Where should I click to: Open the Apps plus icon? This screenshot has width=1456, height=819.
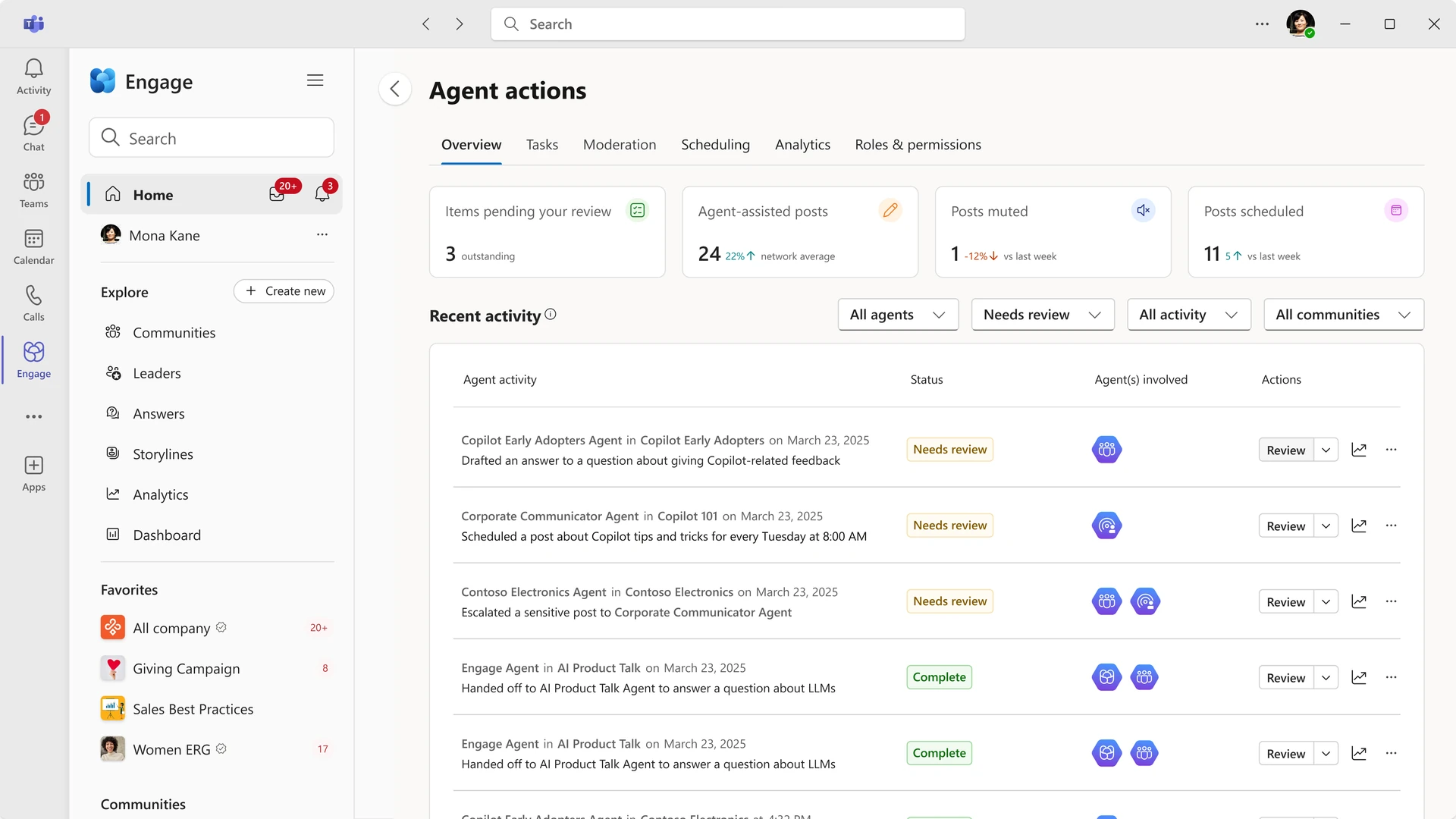[x=33, y=473]
